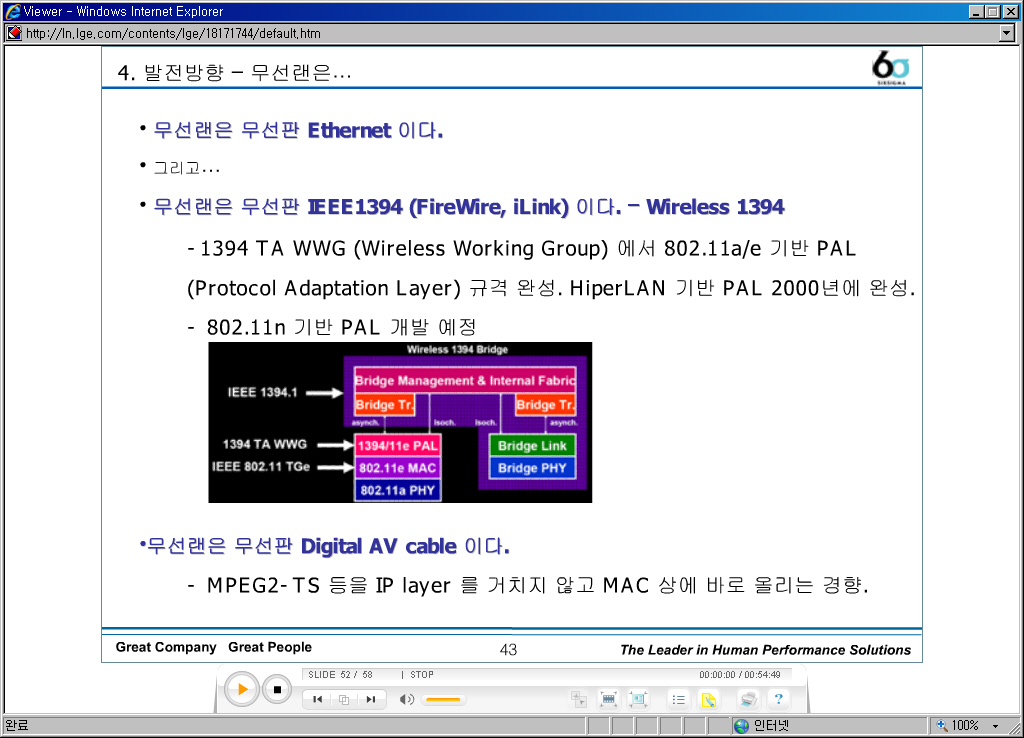Click the 'Great Company Great People' footer
This screenshot has width=1024, height=738.
tap(214, 647)
